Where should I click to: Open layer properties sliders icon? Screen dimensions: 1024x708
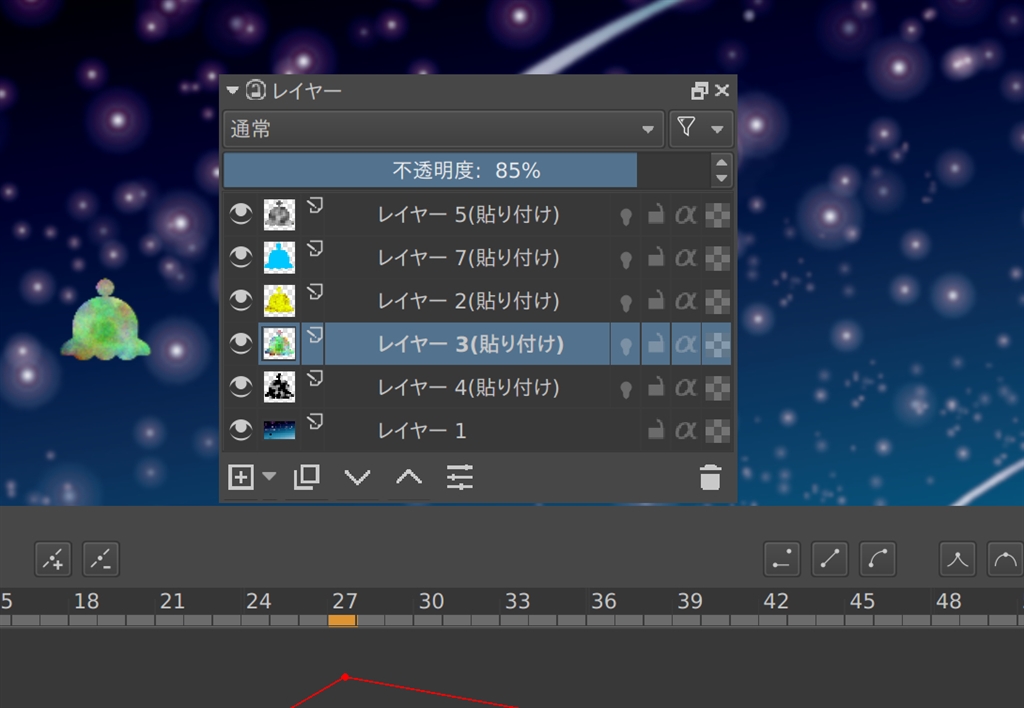coord(460,477)
